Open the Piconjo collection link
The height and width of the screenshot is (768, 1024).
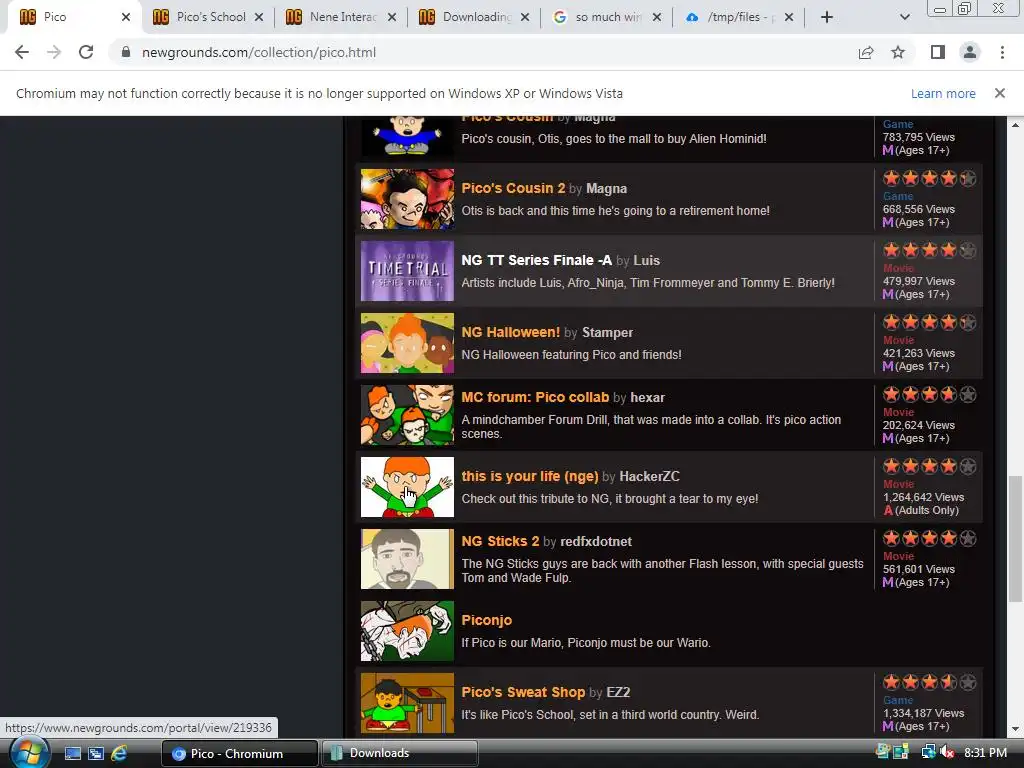click(487, 620)
